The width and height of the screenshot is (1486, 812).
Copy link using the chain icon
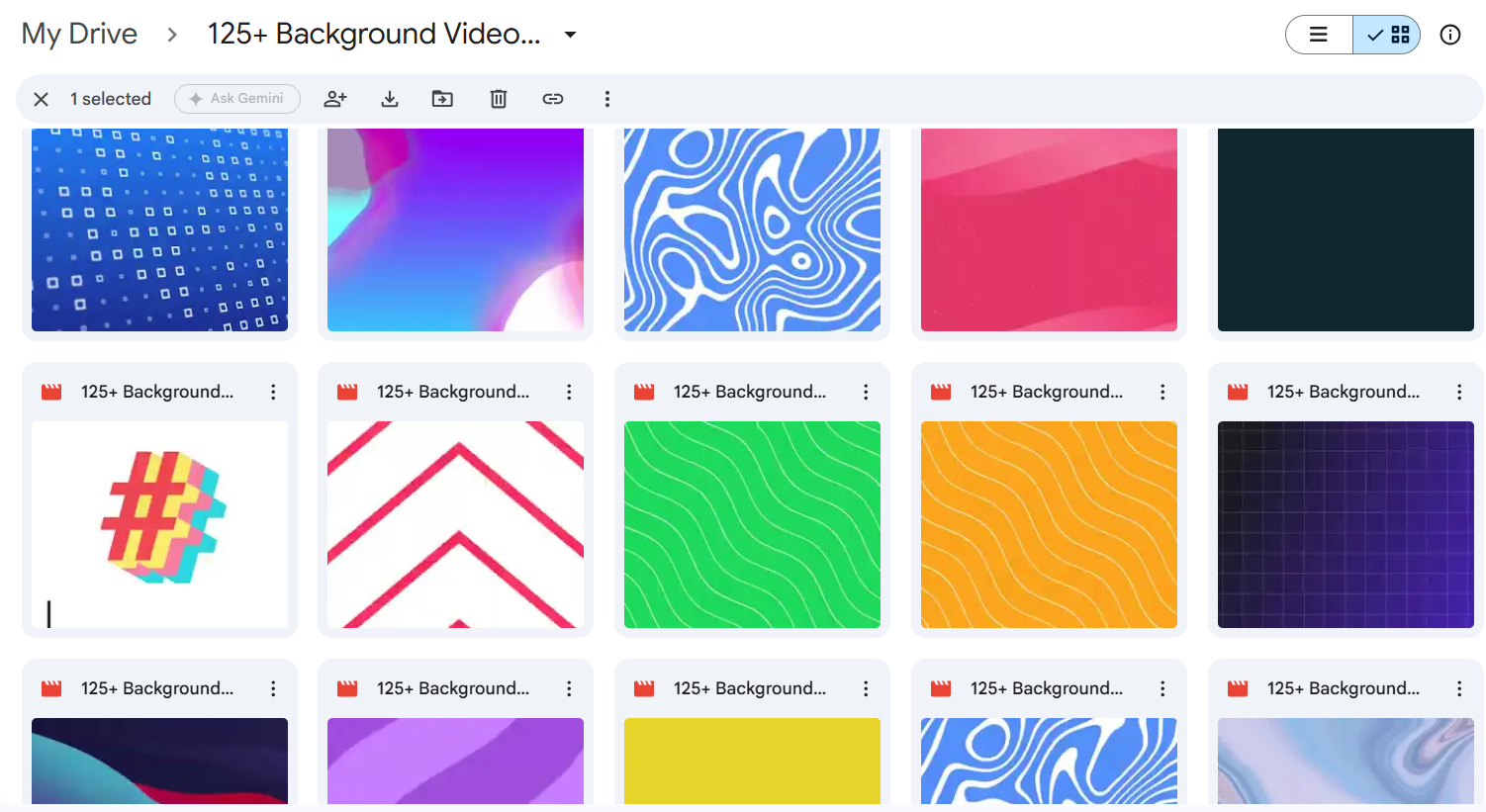(x=553, y=99)
